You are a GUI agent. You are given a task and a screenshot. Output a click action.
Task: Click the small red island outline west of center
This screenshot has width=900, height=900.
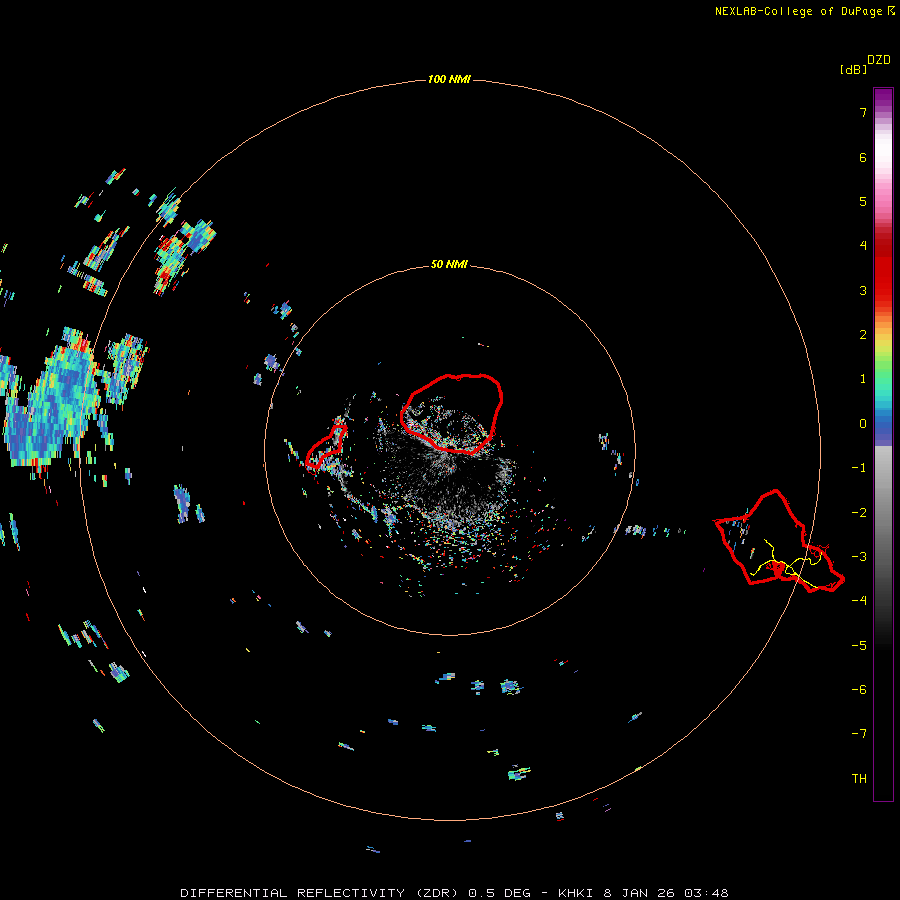coord(326,447)
